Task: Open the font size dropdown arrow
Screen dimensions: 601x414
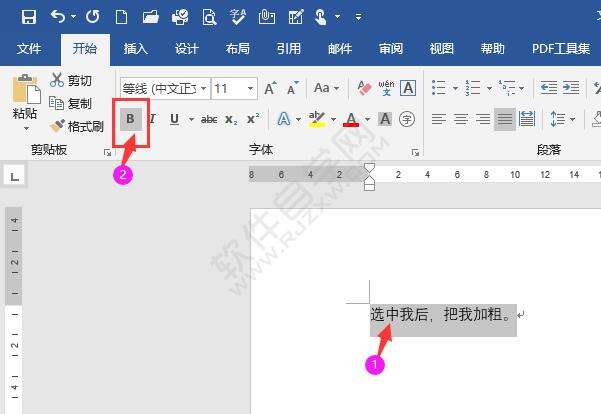Action: click(x=250, y=89)
